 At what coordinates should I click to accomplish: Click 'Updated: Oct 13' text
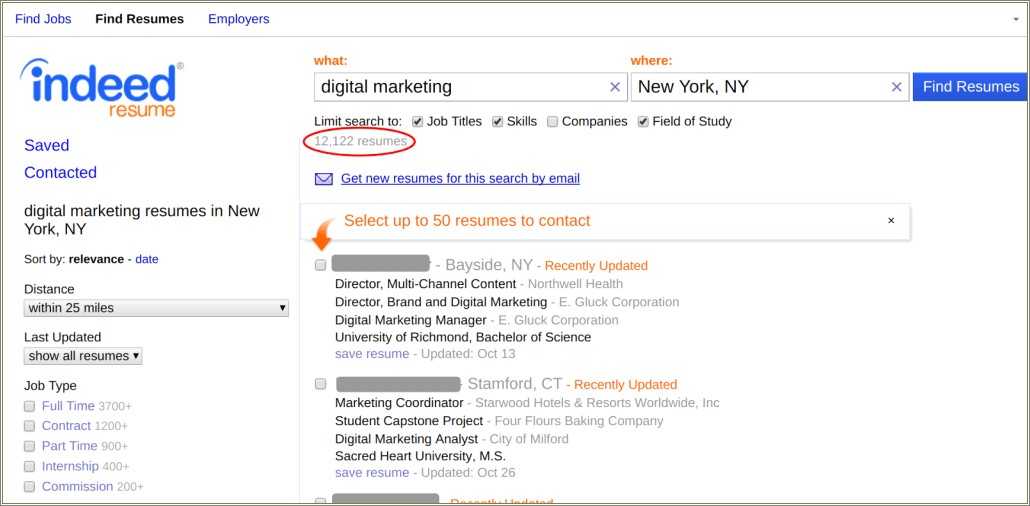[x=468, y=354]
